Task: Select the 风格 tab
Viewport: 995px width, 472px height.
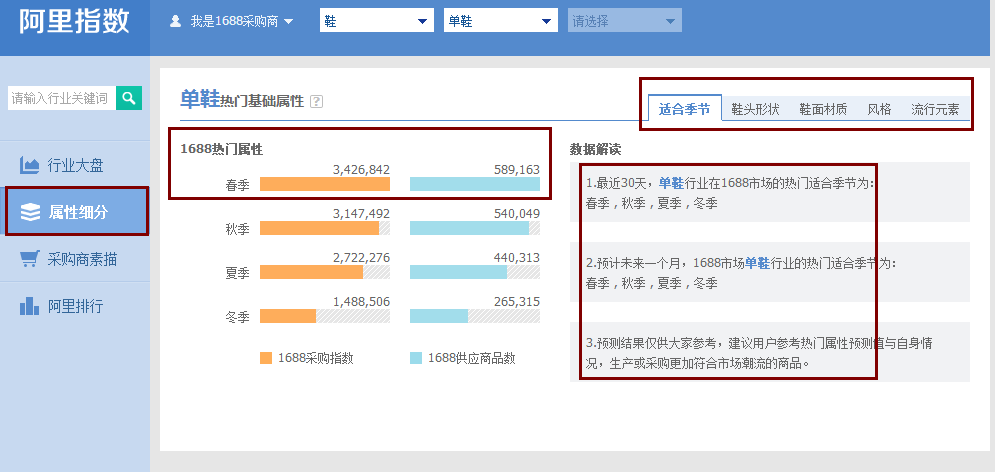Action: click(x=879, y=110)
